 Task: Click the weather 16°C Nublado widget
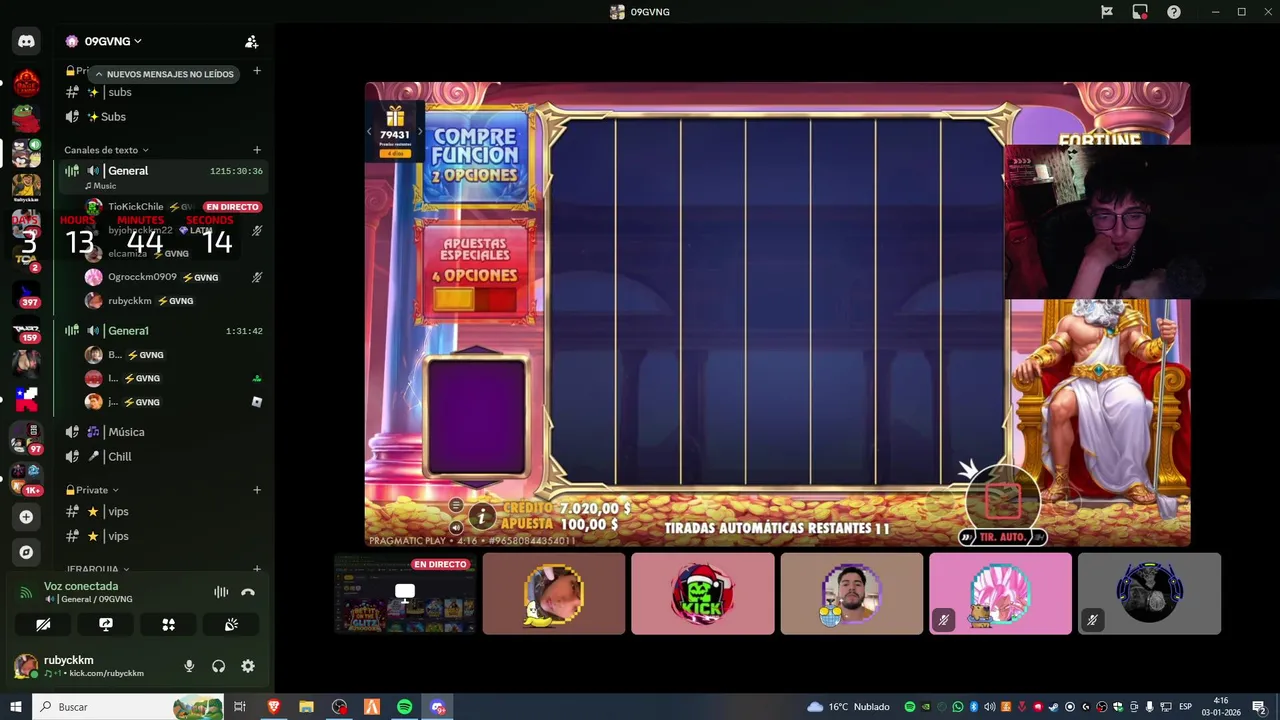pos(848,707)
